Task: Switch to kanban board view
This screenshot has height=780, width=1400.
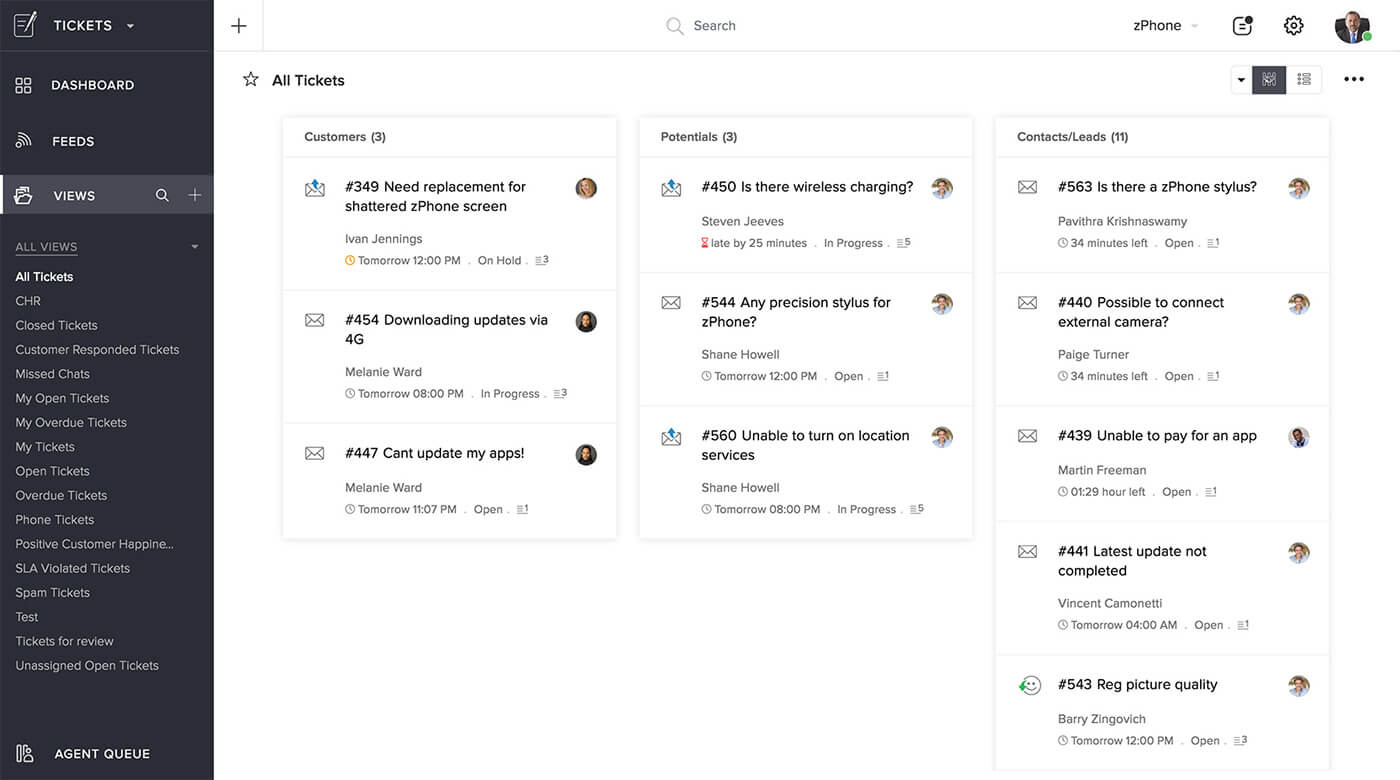Action: tap(1269, 80)
